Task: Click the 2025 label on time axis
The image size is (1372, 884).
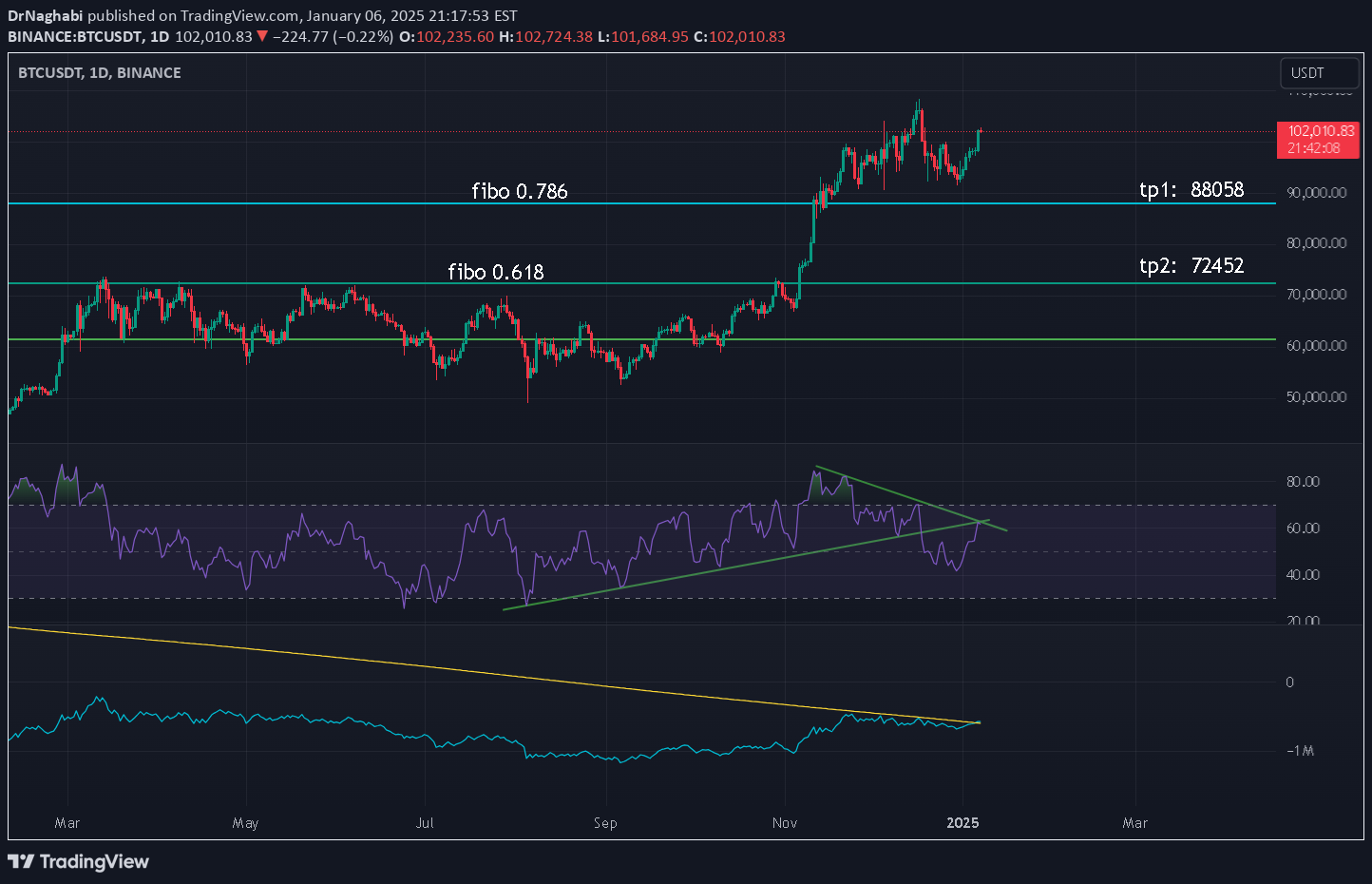Action: tap(962, 822)
